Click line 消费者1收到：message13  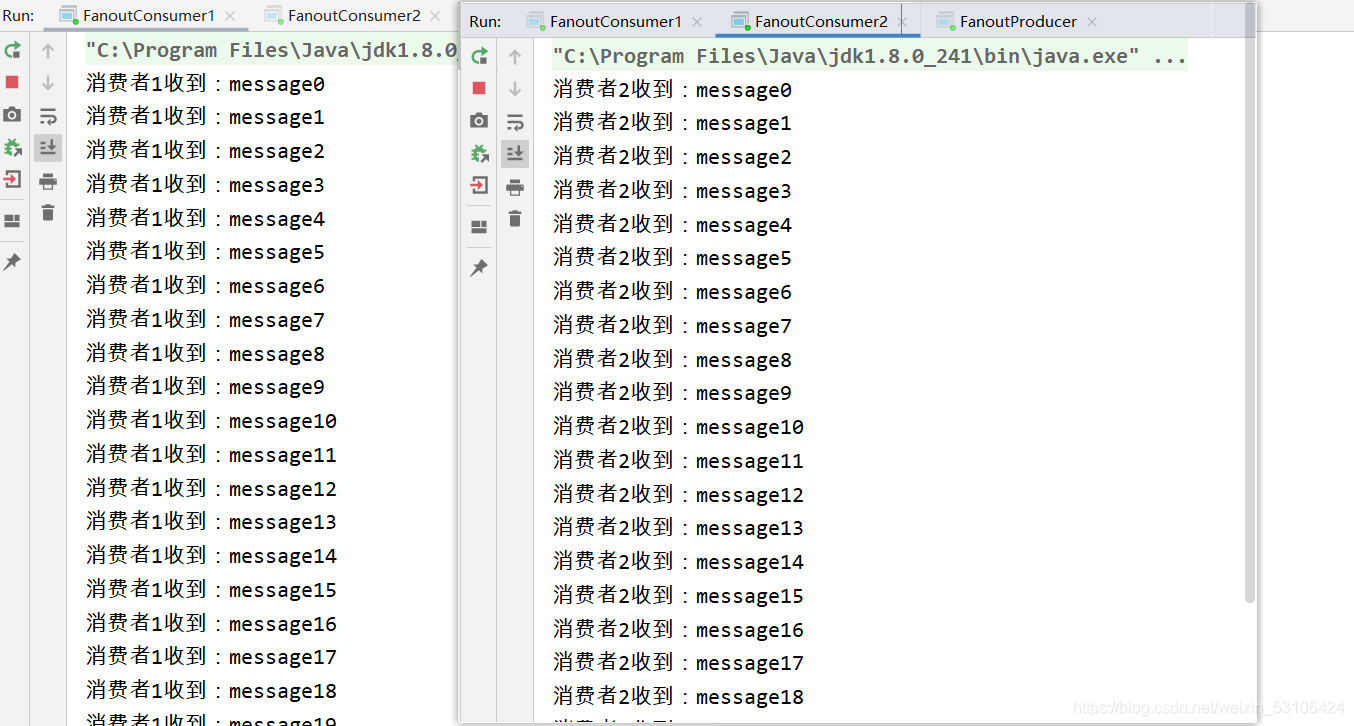point(211,522)
